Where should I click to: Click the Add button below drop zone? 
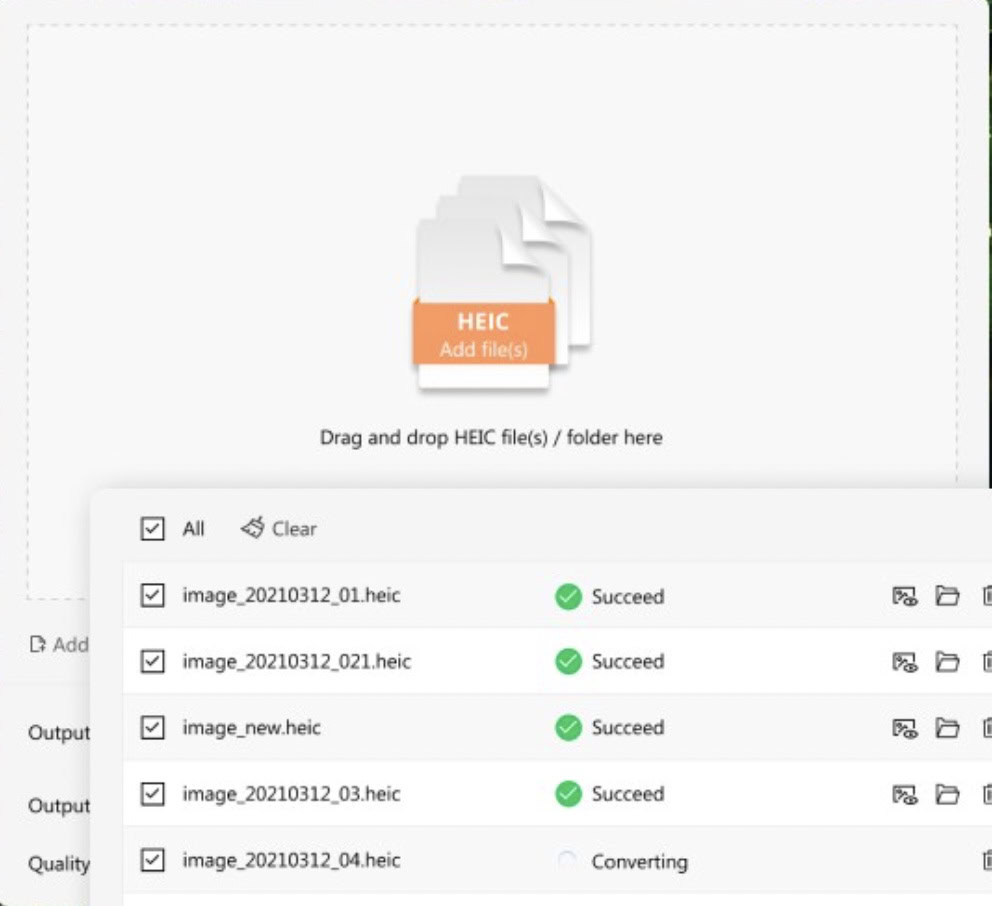click(x=60, y=645)
